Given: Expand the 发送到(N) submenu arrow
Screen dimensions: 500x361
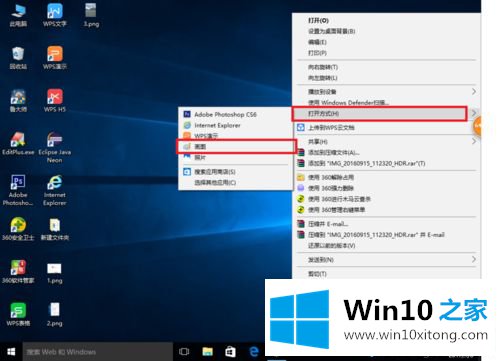Looking at the screenshot, I should [x=474, y=259].
